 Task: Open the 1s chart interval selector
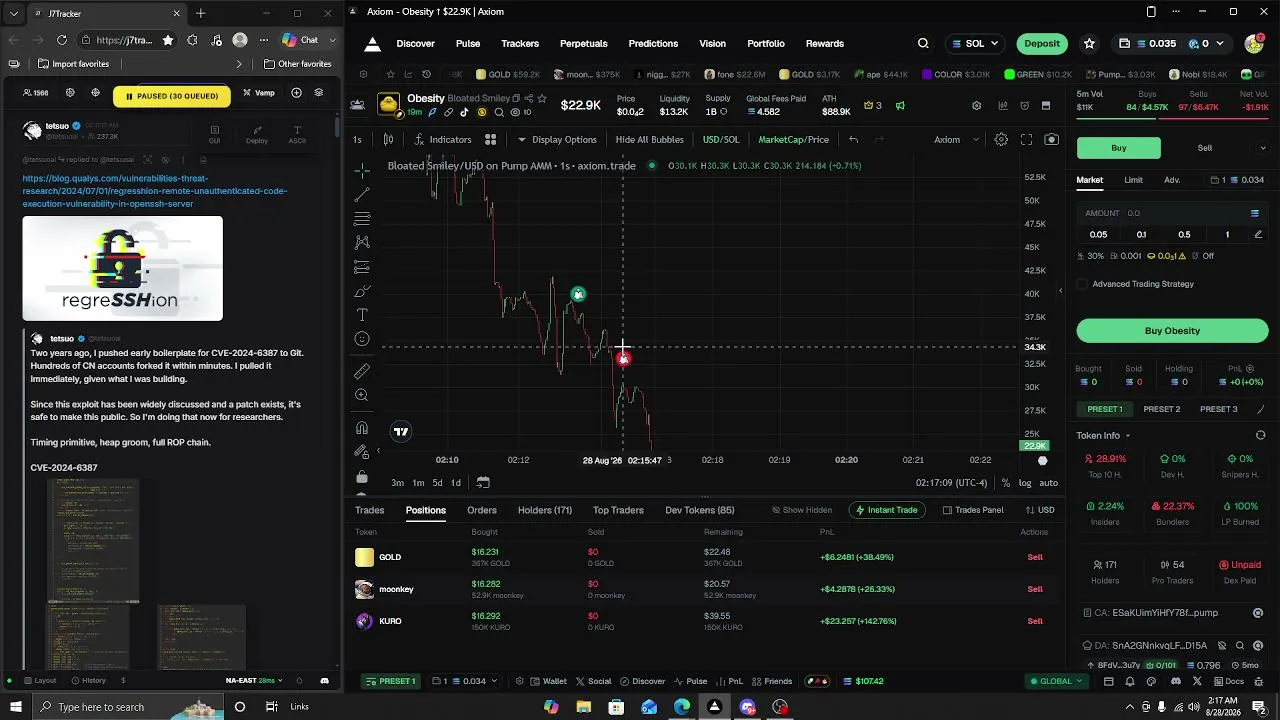[x=357, y=140]
